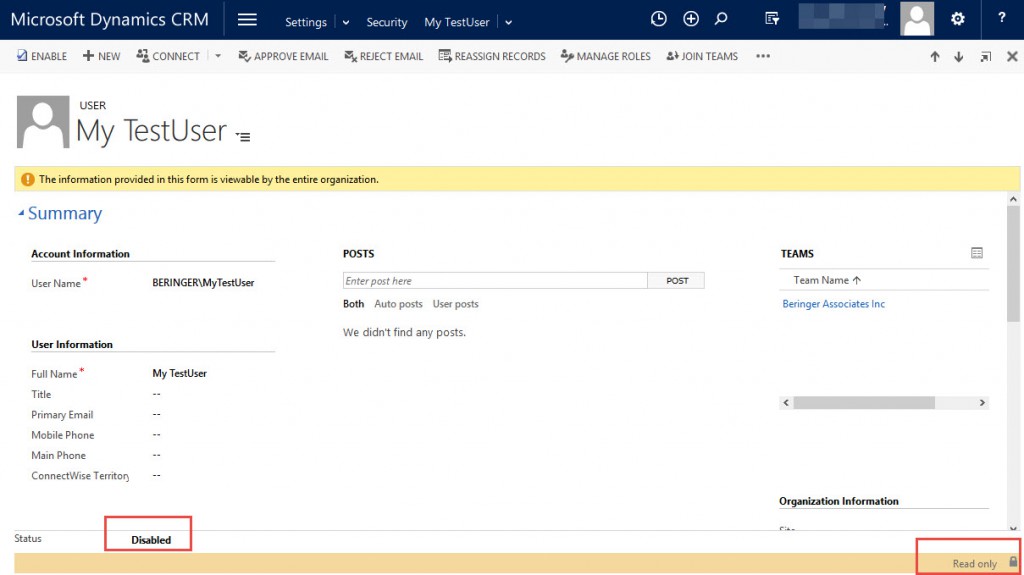Select the Auto posts filter

[x=398, y=304]
